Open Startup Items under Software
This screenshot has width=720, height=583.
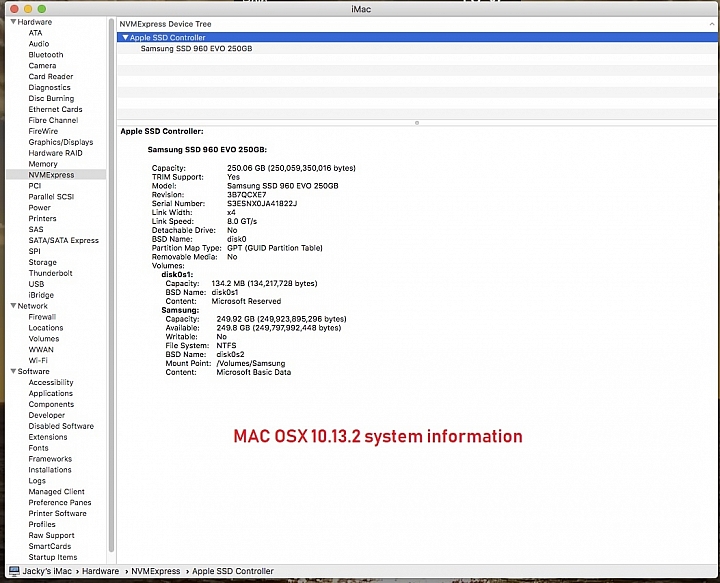[53, 557]
